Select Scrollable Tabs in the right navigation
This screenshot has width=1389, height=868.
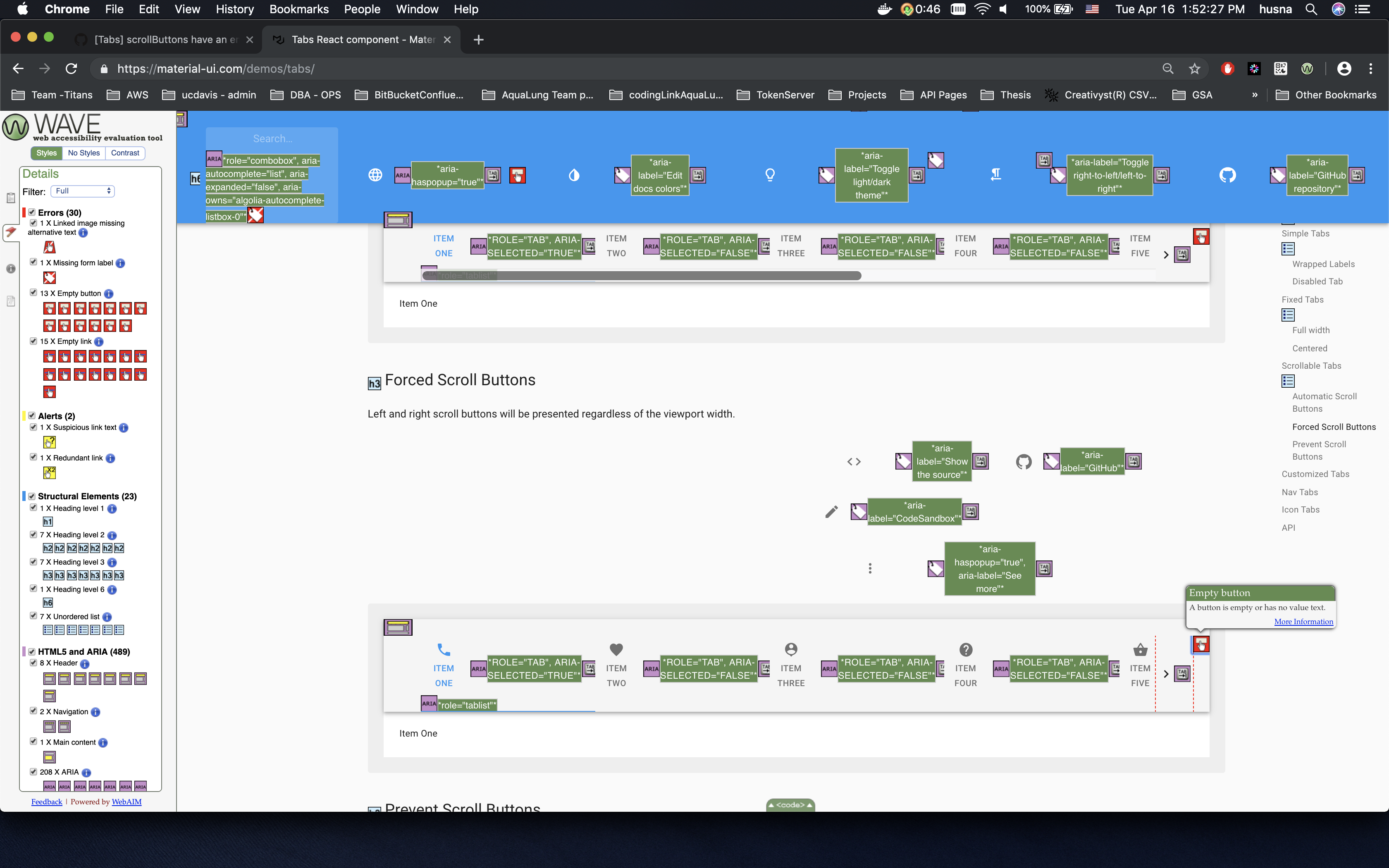pyautogui.click(x=1311, y=366)
